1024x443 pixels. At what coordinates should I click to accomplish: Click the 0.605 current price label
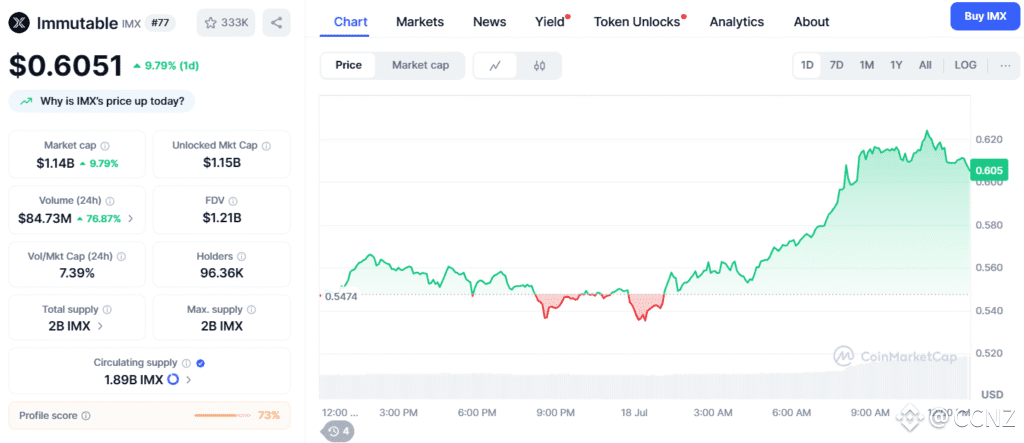tap(989, 171)
